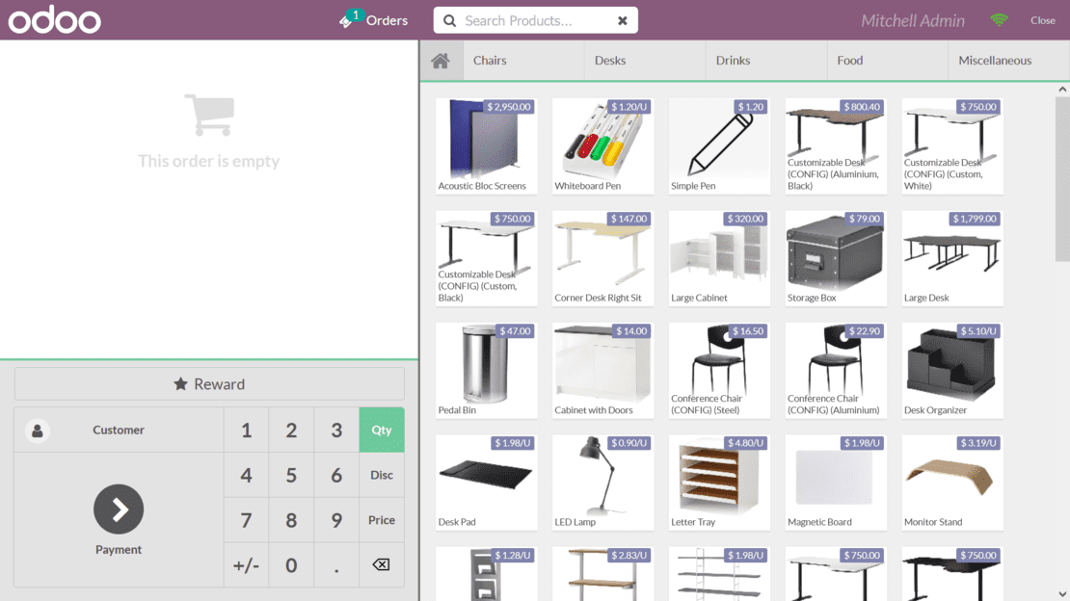Open the Drinks category tab
The image size is (1070, 601).
[733, 61]
